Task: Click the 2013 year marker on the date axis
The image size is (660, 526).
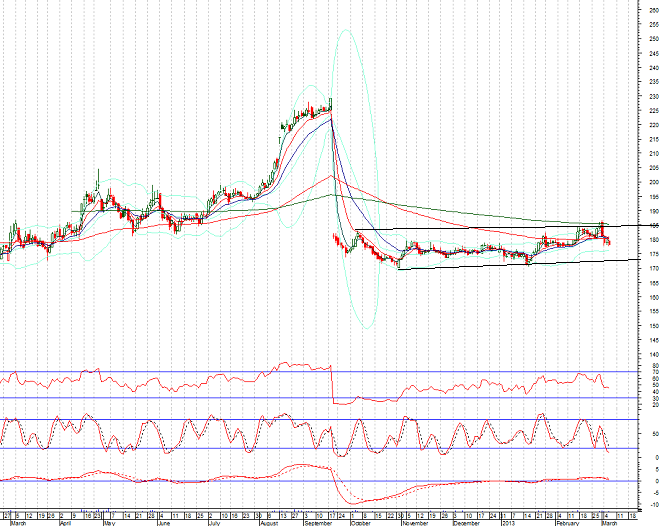Action: tap(509, 522)
